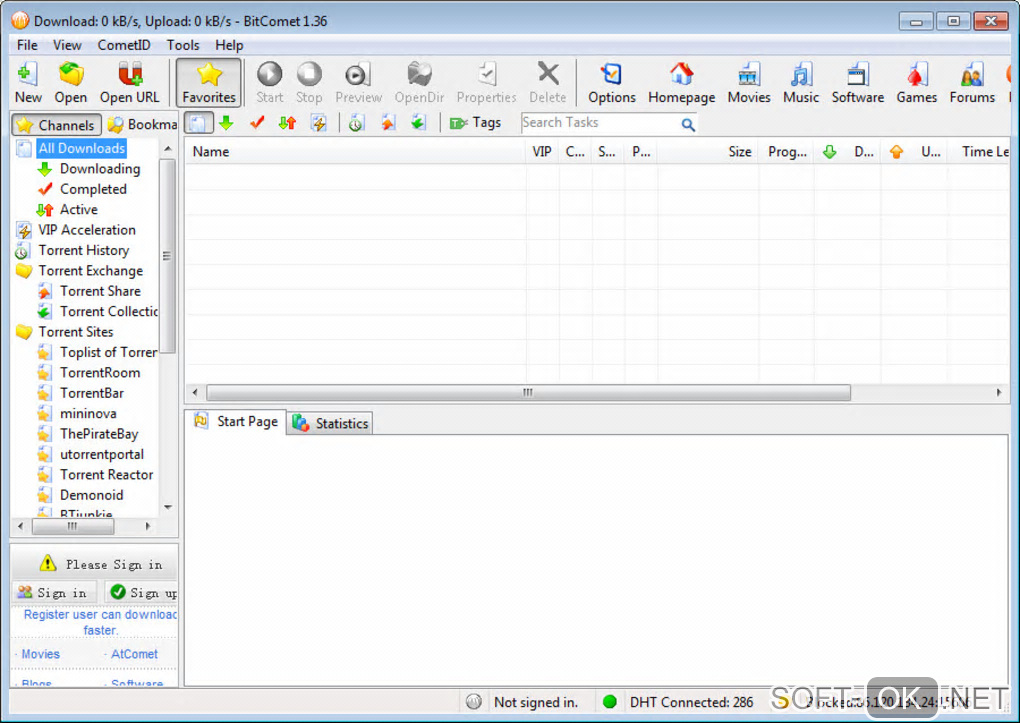Select All Downloads in tree
Viewport: 1020px width, 723px height.
(x=81, y=148)
